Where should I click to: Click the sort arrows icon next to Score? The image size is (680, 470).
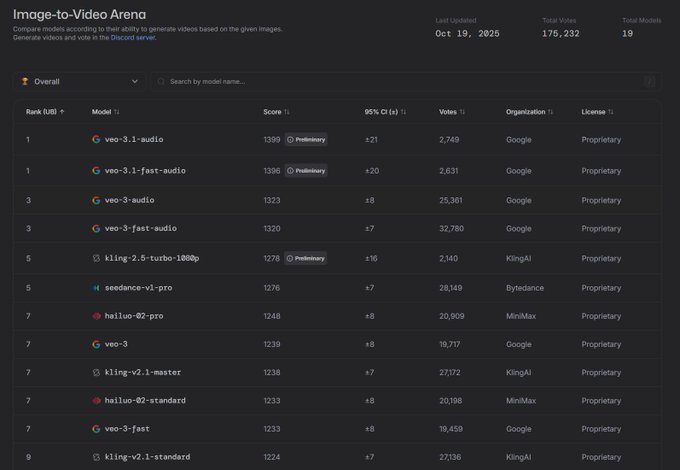(x=287, y=112)
